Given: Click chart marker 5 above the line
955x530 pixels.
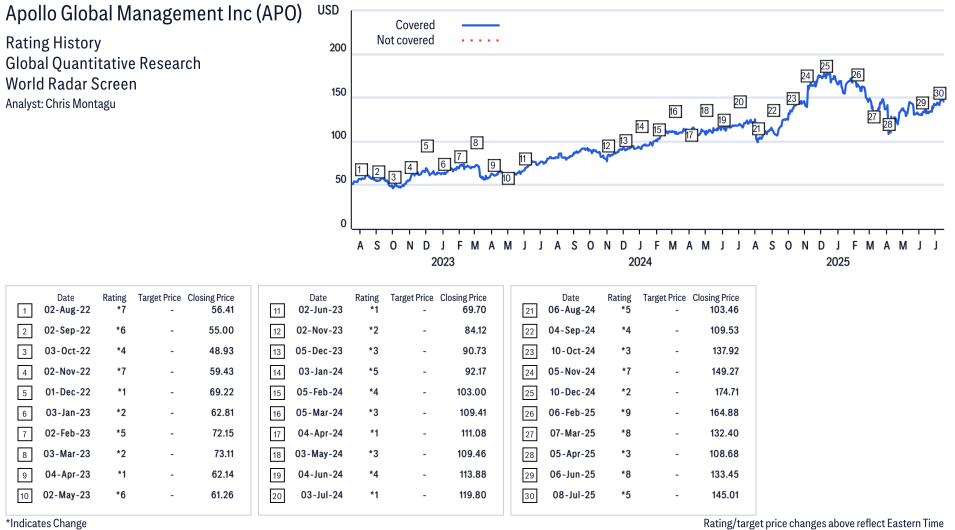Looking at the screenshot, I should [x=427, y=146].
